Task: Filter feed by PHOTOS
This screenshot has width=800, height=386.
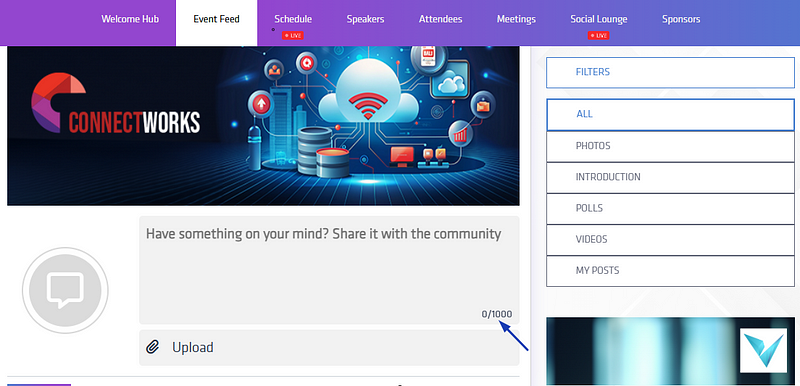Action: tap(670, 146)
